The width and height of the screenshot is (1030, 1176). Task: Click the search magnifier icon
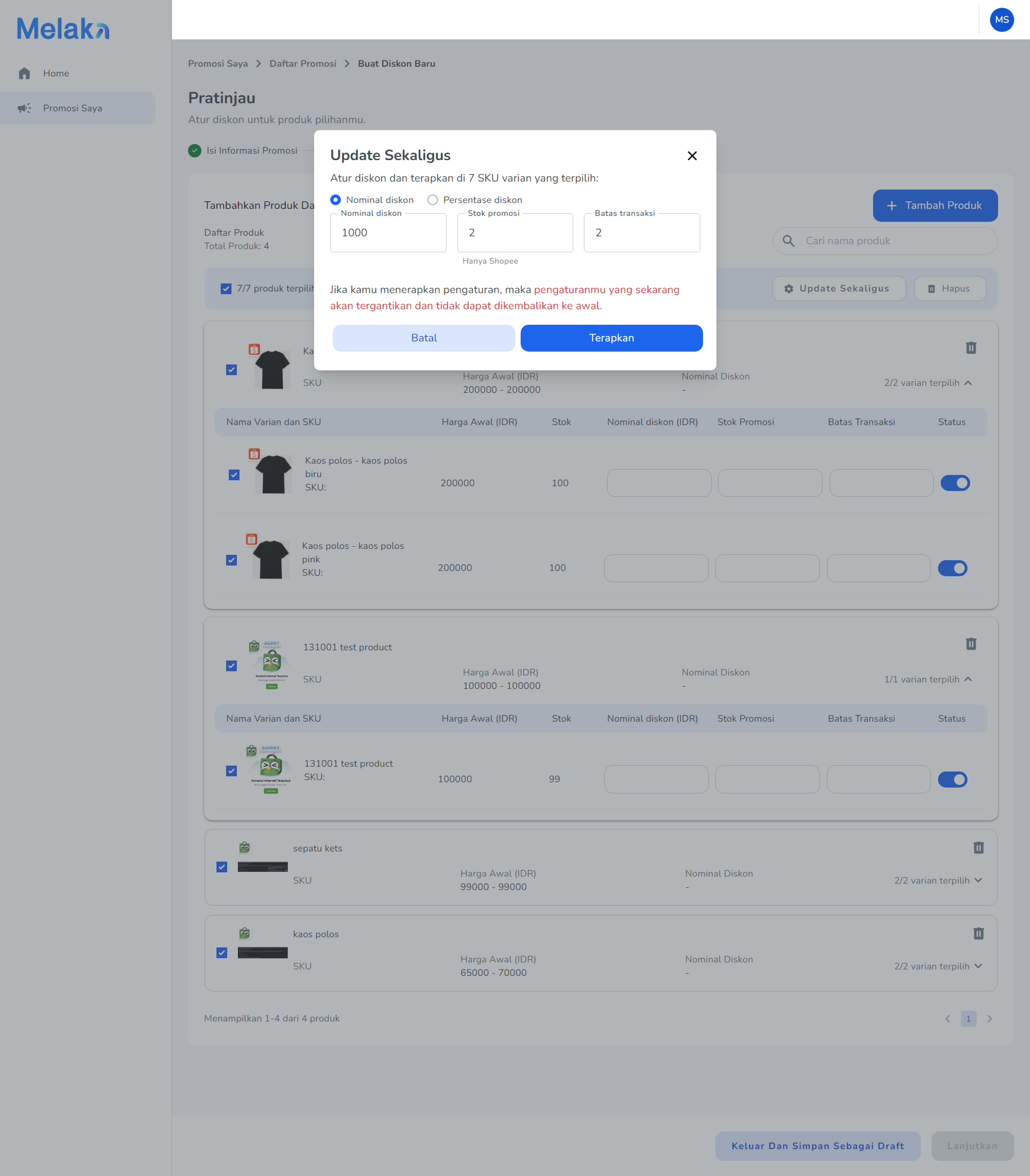[788, 241]
